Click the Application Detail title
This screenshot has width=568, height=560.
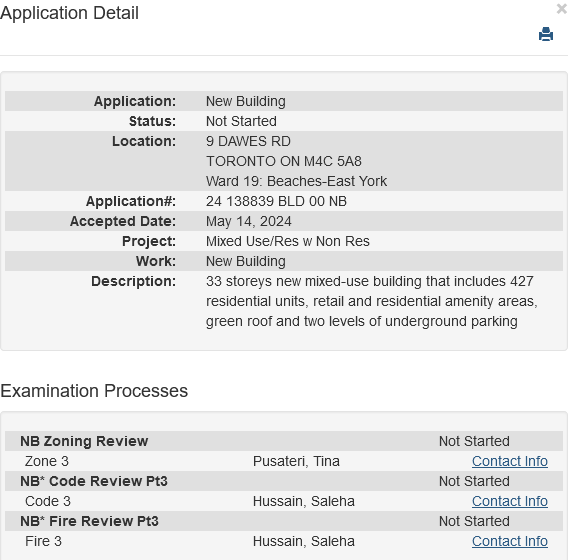[69, 13]
